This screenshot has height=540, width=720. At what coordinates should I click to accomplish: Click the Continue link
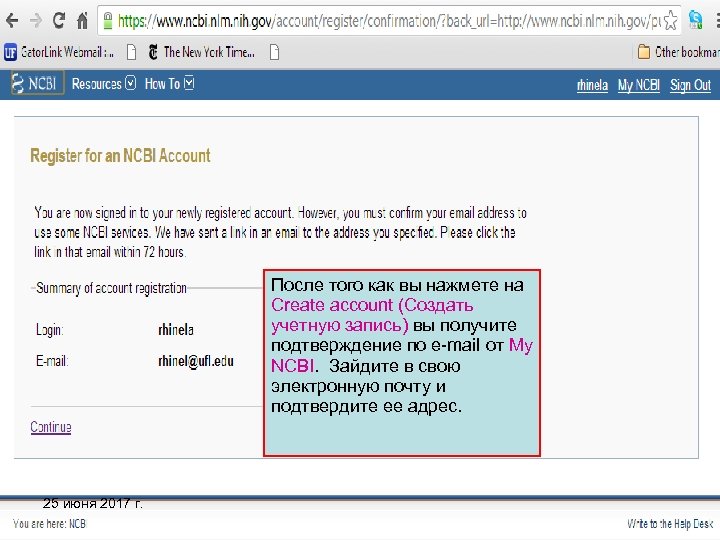(51, 427)
